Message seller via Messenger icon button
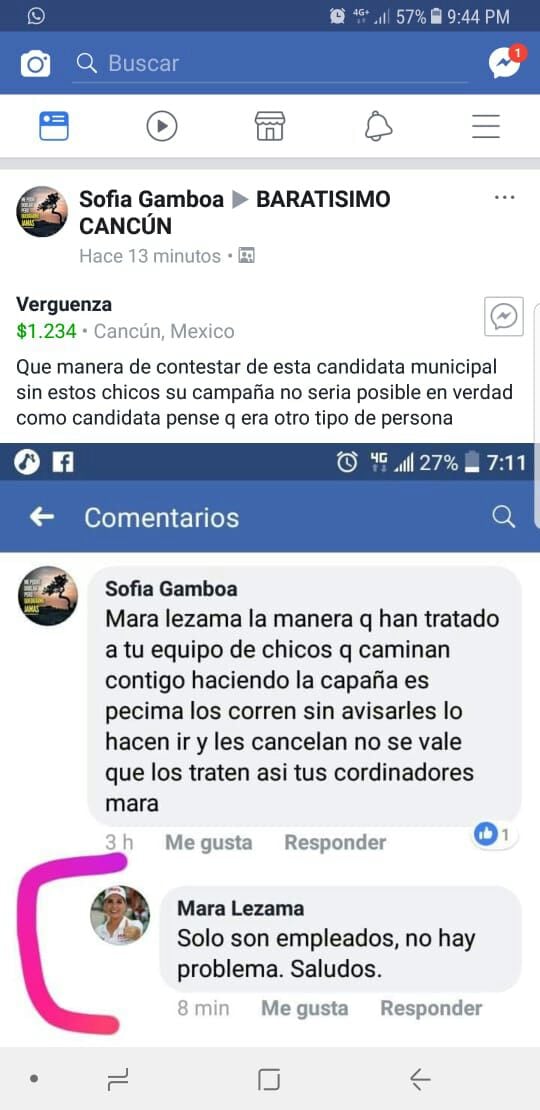Image resolution: width=540 pixels, height=1110 pixels. 504,316
